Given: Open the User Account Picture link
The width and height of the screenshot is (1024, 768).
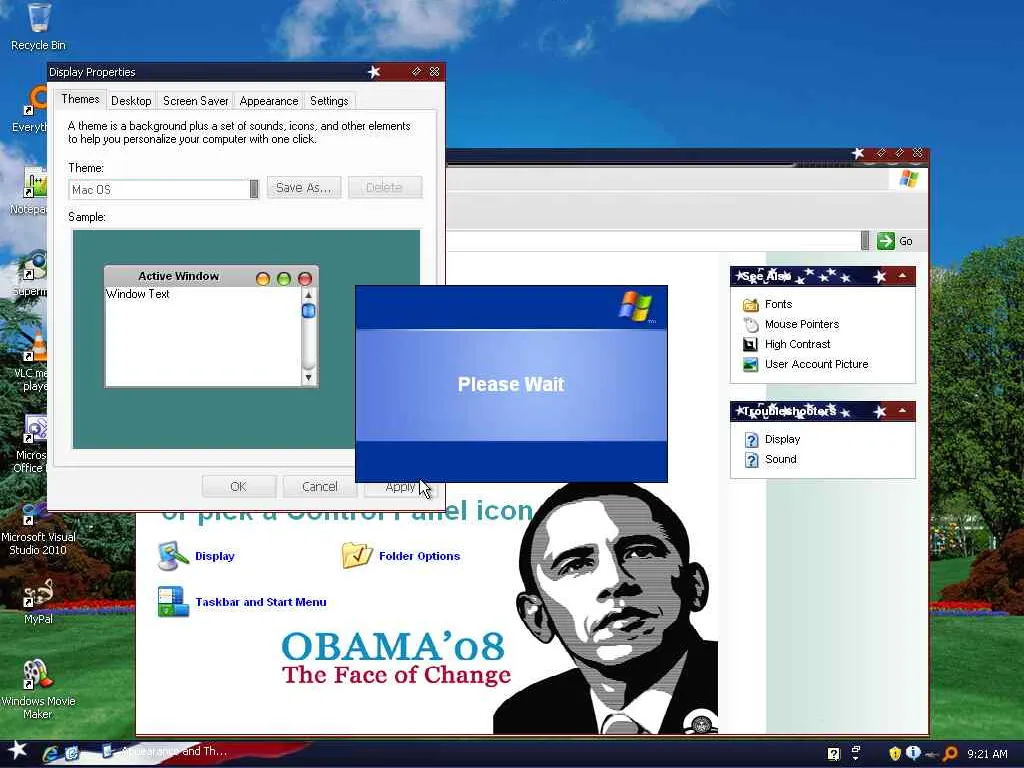Looking at the screenshot, I should click(x=816, y=364).
